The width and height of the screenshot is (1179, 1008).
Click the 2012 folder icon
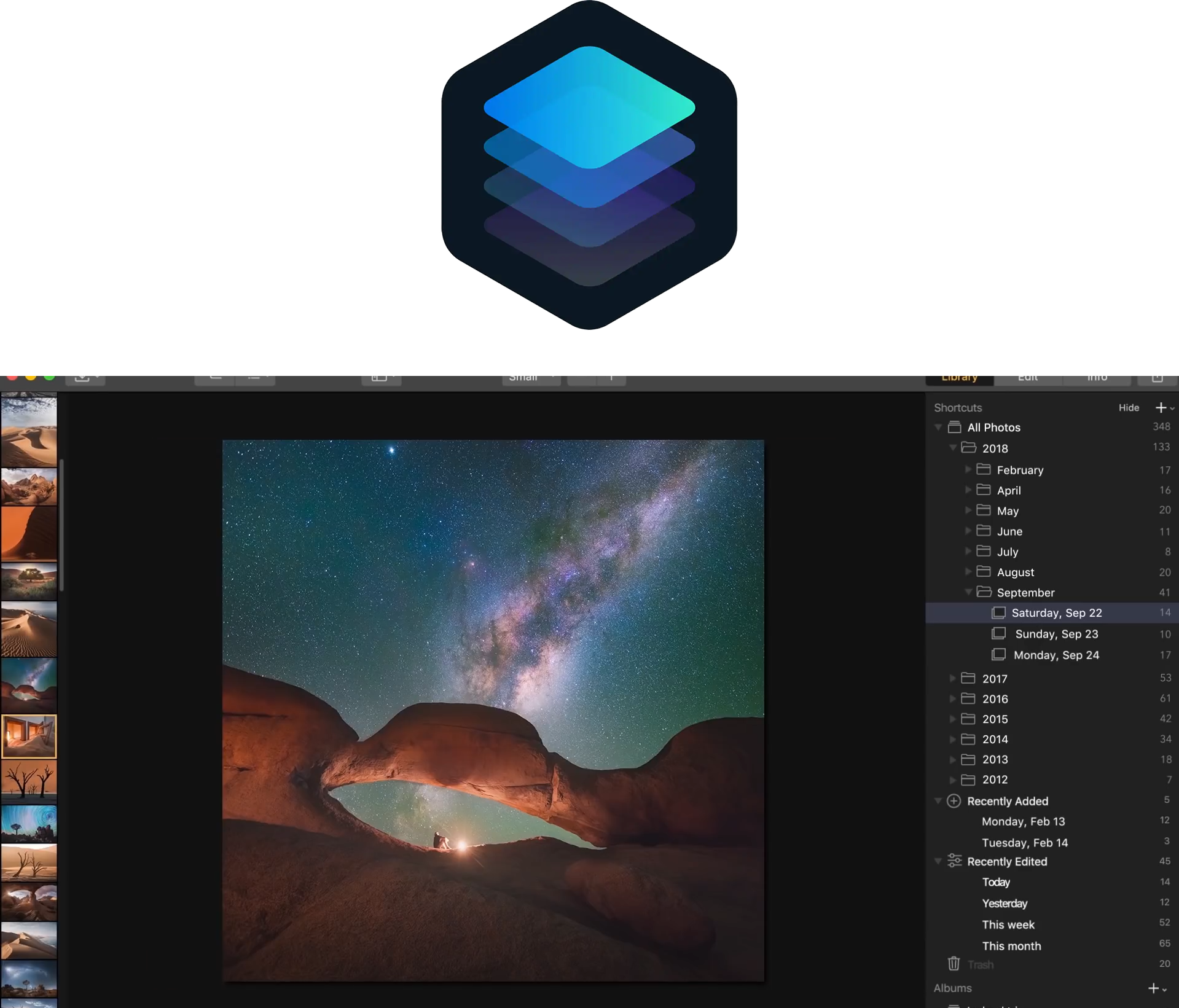(x=968, y=779)
